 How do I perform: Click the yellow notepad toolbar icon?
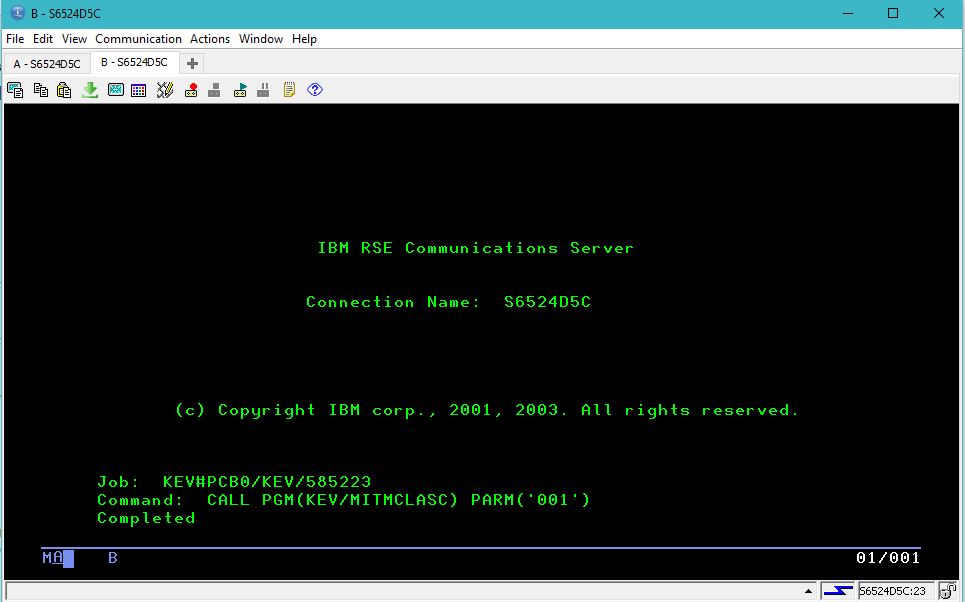(289, 90)
